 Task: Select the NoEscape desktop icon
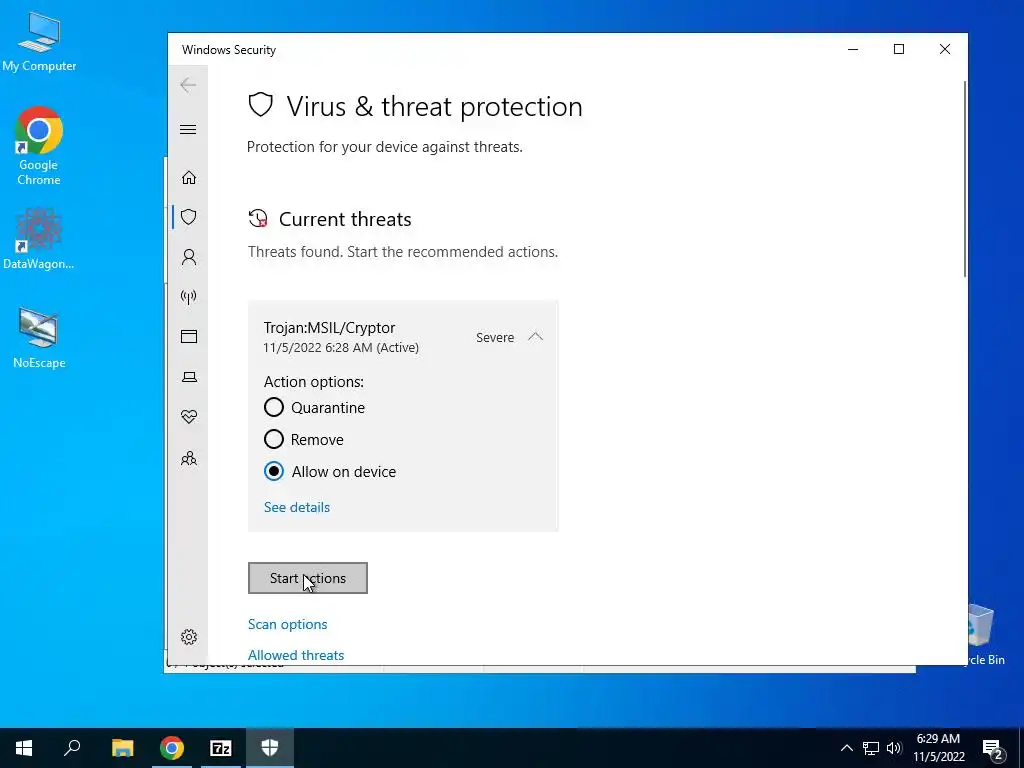tap(39, 338)
